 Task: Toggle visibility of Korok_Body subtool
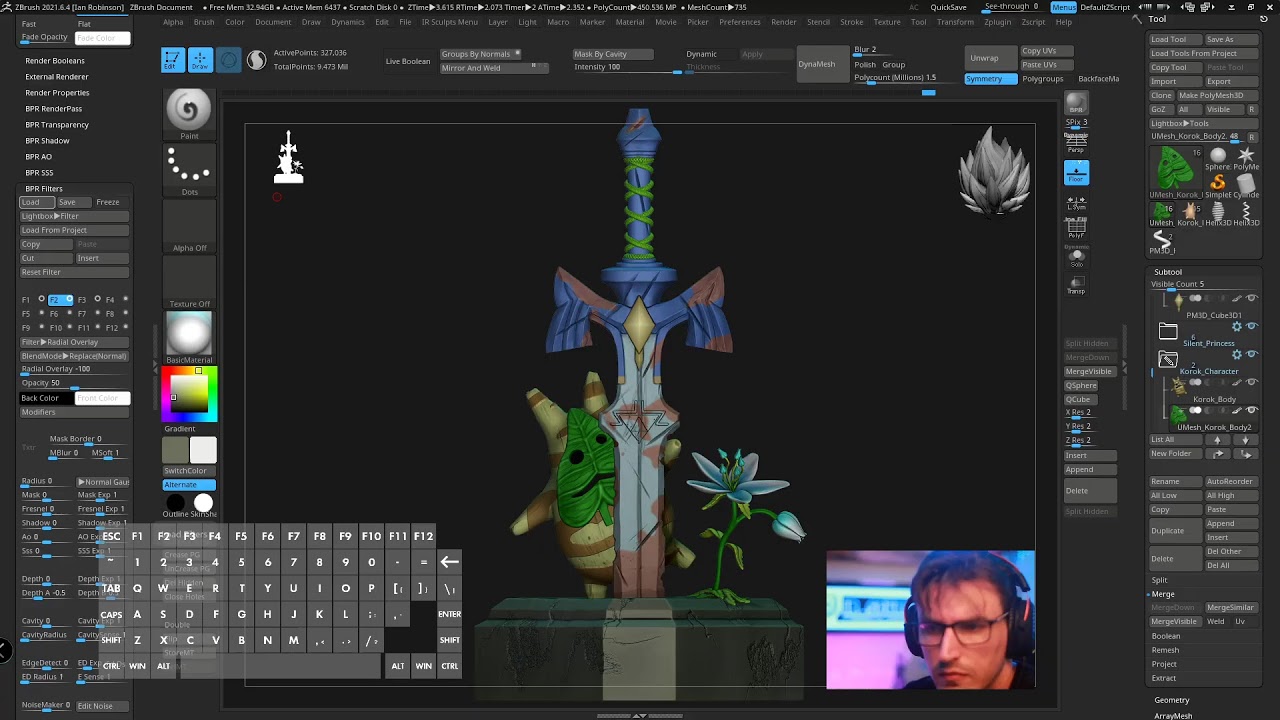pyautogui.click(x=1251, y=382)
